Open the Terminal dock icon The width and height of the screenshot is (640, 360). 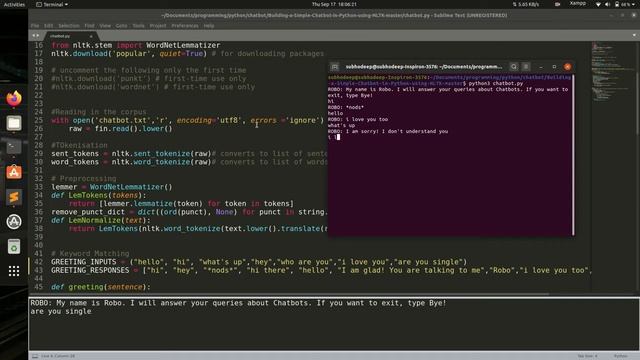coord(14,147)
